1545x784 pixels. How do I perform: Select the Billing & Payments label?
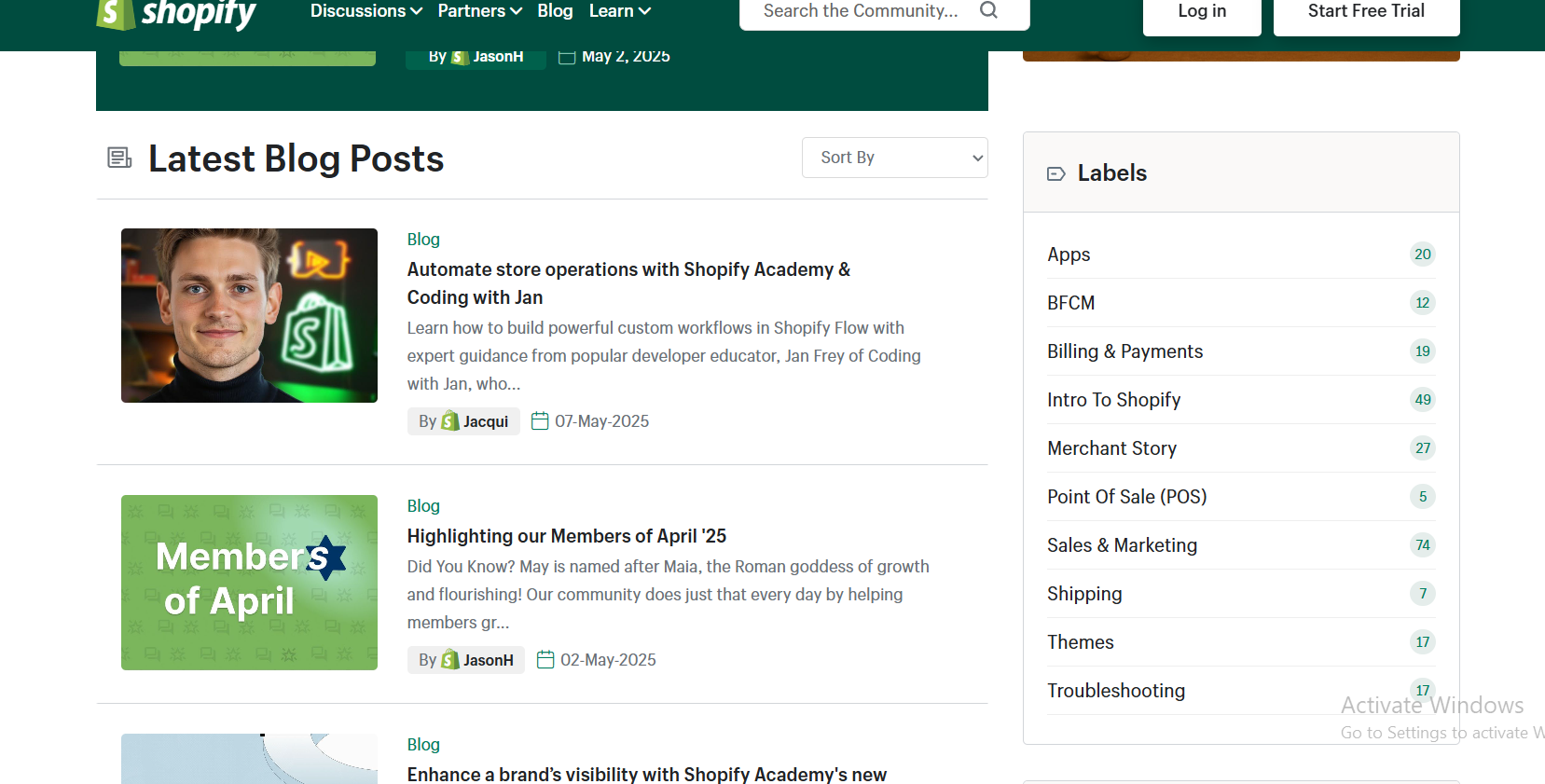coord(1125,351)
